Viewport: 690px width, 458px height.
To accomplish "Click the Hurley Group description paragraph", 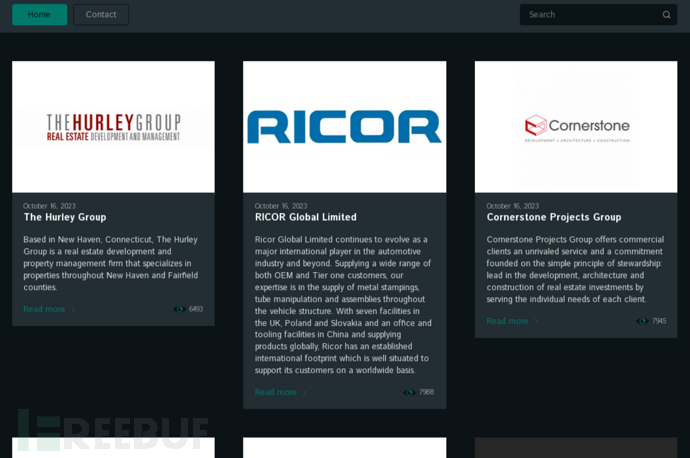I will coord(111,263).
